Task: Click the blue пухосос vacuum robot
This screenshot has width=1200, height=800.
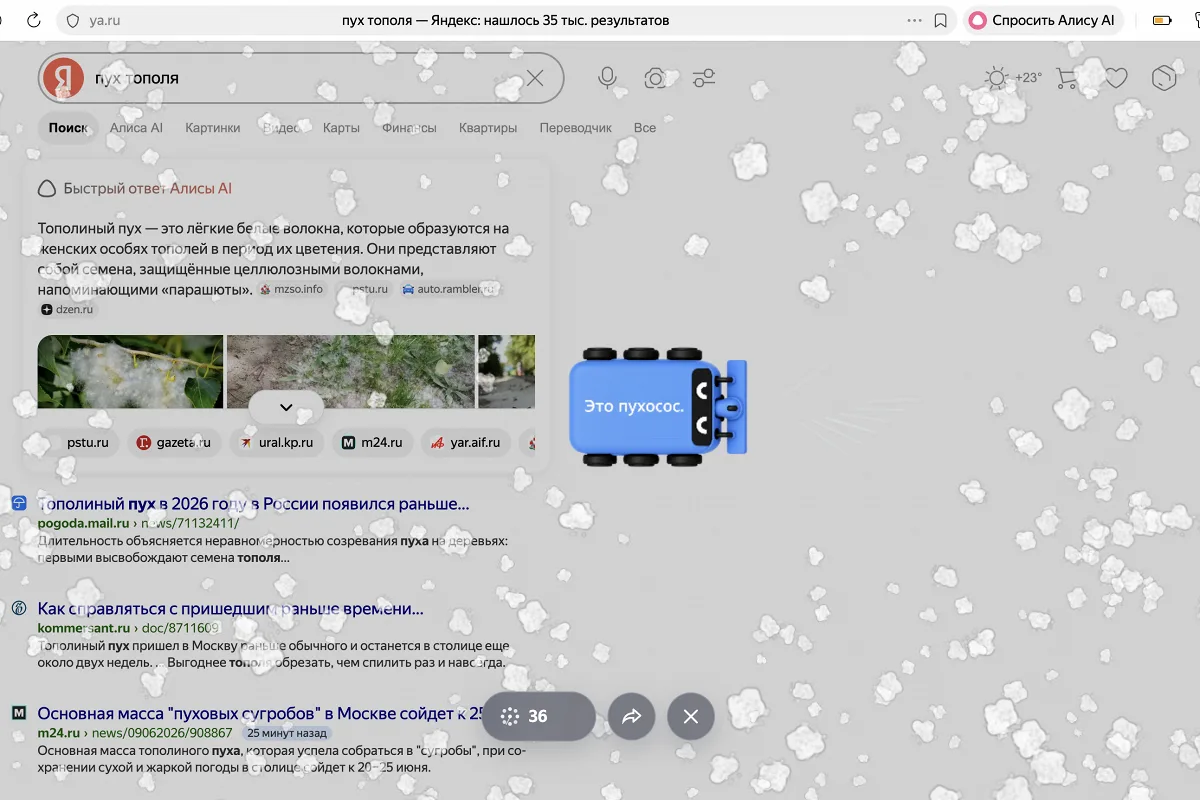Action: coord(658,407)
